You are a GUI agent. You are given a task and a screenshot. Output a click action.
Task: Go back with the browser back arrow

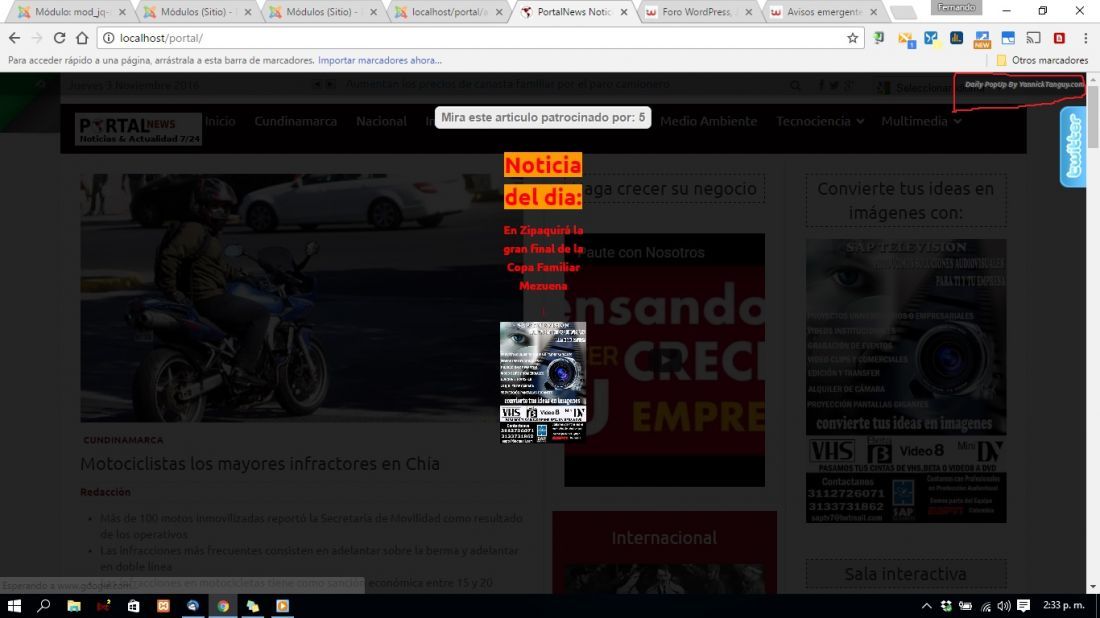15,38
